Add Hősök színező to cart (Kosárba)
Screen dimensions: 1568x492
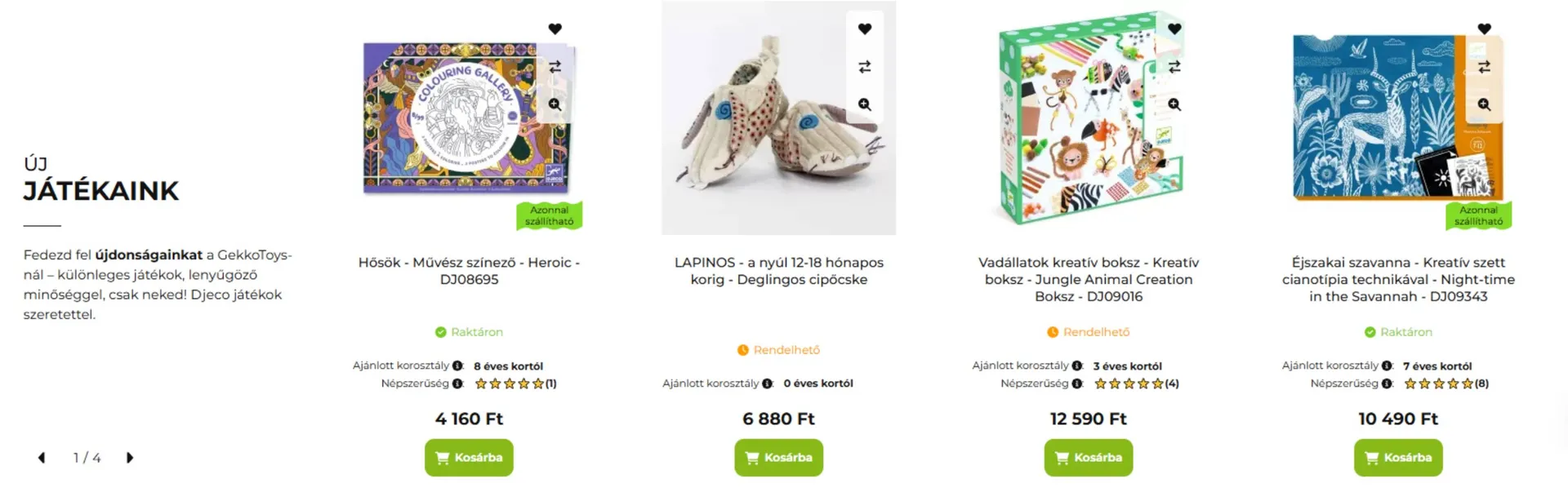point(469,458)
